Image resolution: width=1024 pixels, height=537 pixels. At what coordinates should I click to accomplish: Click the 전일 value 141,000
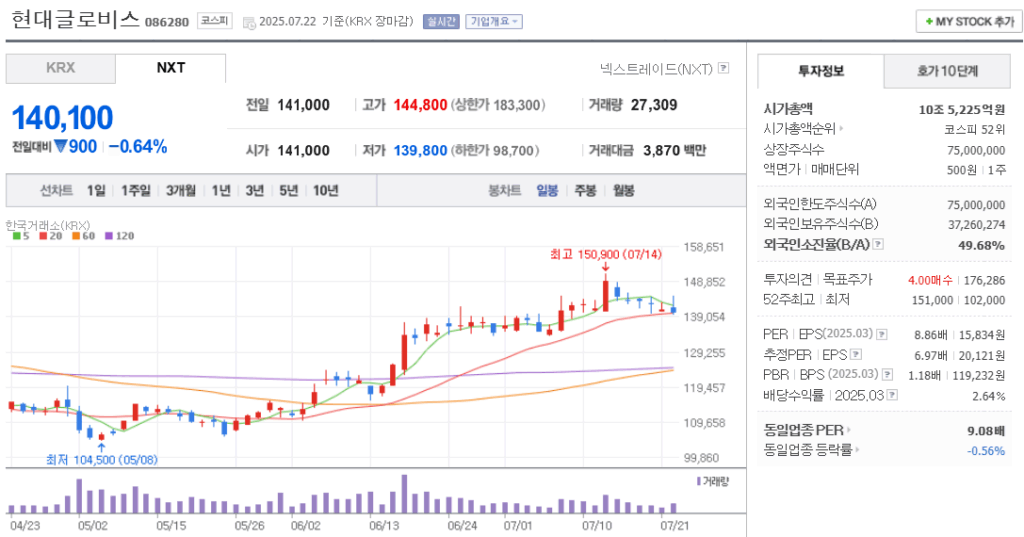tap(303, 105)
